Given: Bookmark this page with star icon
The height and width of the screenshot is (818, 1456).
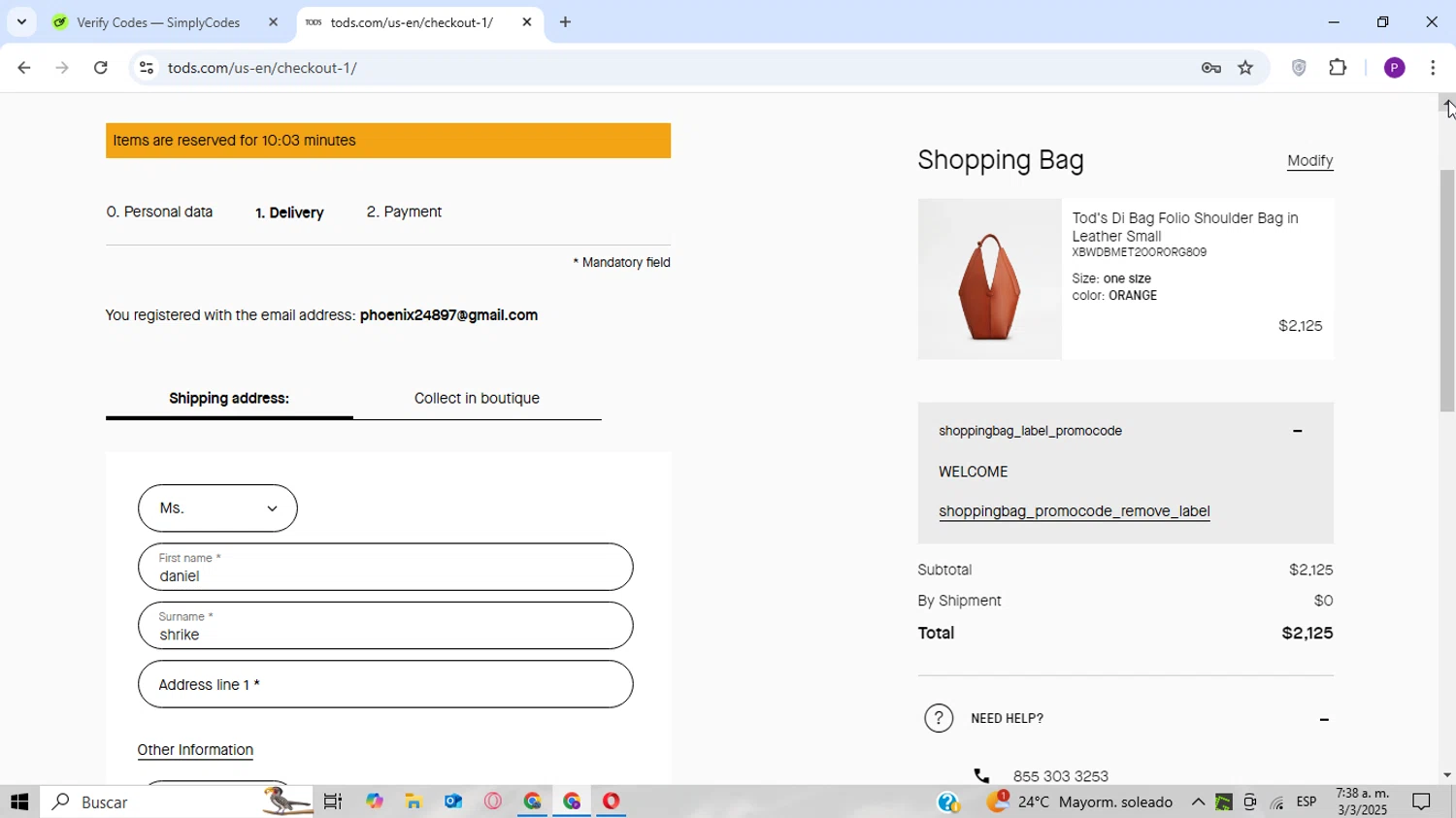Looking at the screenshot, I should (x=1246, y=68).
